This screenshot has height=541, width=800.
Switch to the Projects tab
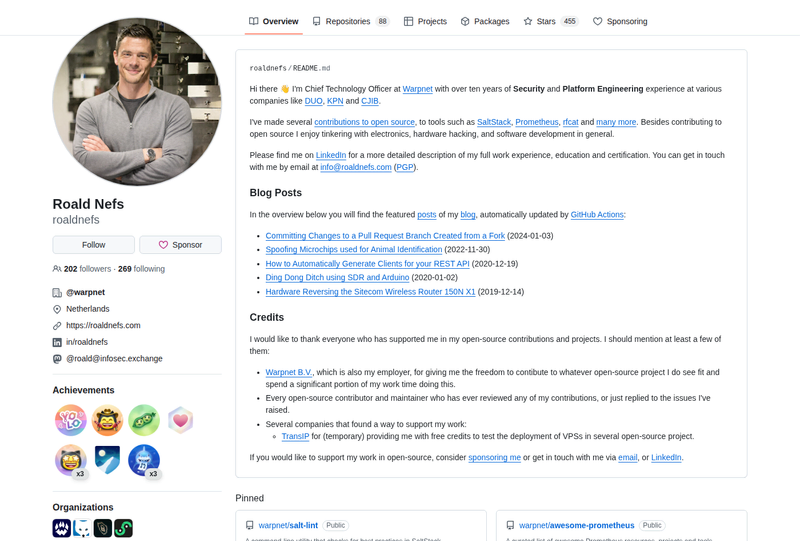(425, 21)
